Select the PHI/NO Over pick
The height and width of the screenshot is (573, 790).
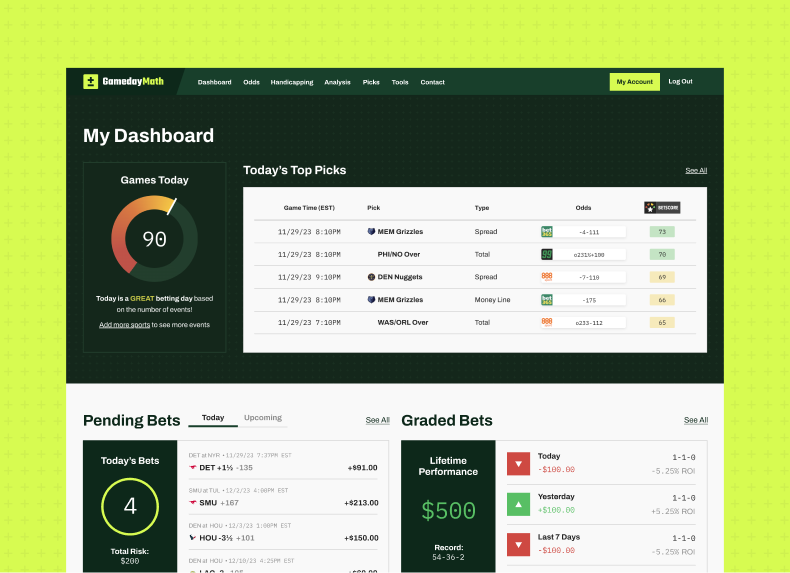399,254
